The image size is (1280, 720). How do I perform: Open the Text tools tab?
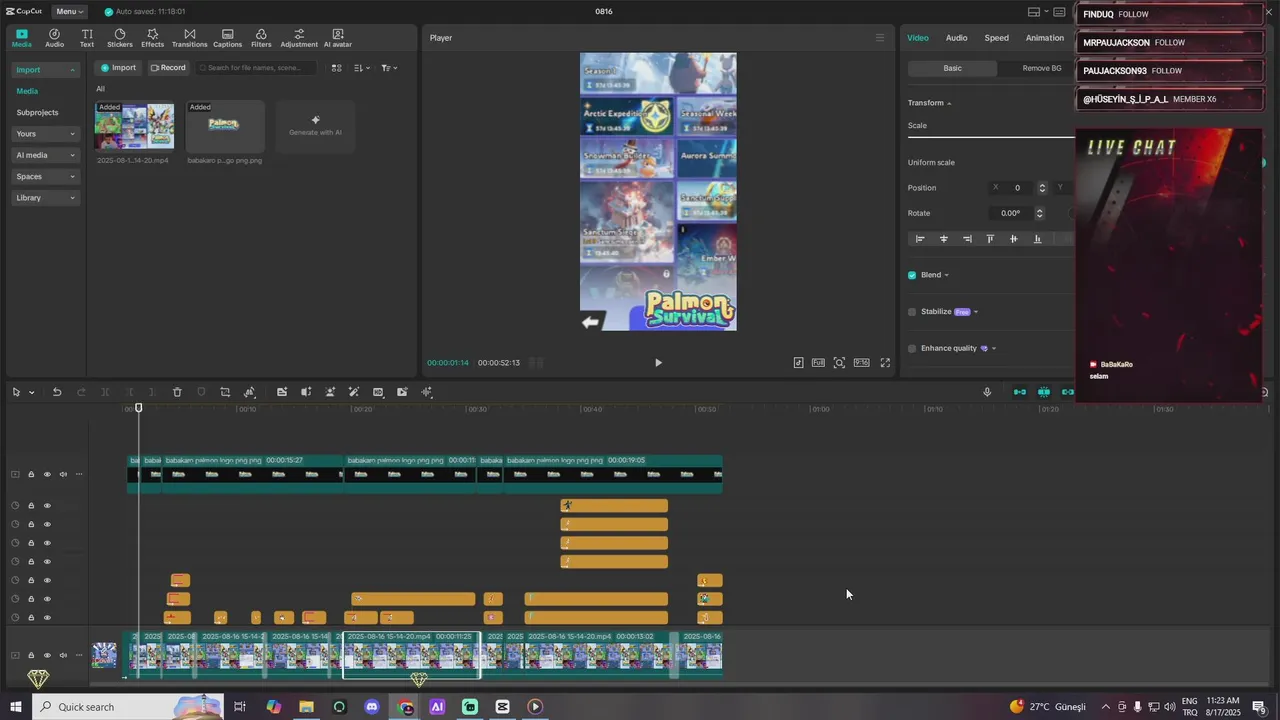[87, 38]
